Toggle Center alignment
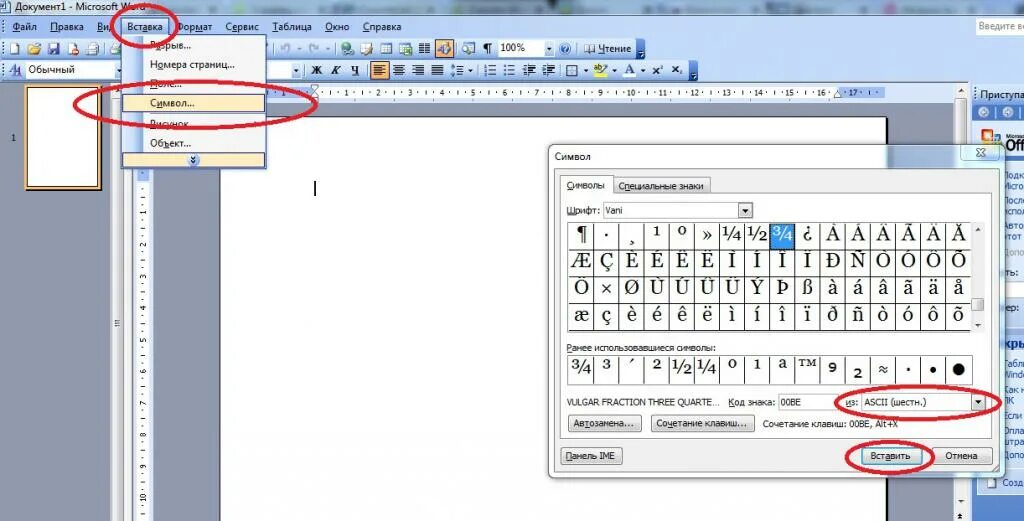1024x521 pixels. click(398, 70)
